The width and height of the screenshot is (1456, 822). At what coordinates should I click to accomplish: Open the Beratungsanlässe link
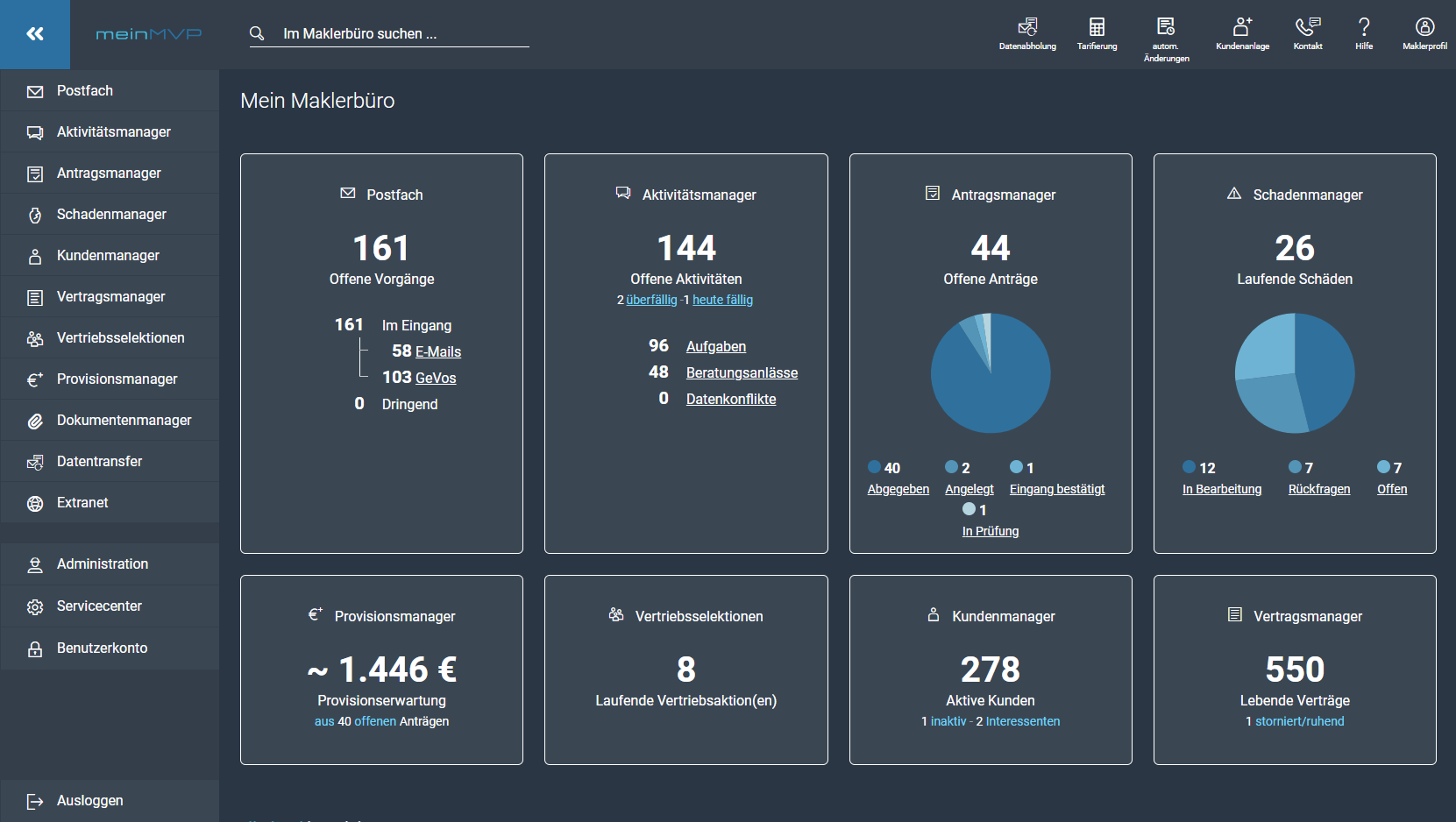(x=742, y=373)
